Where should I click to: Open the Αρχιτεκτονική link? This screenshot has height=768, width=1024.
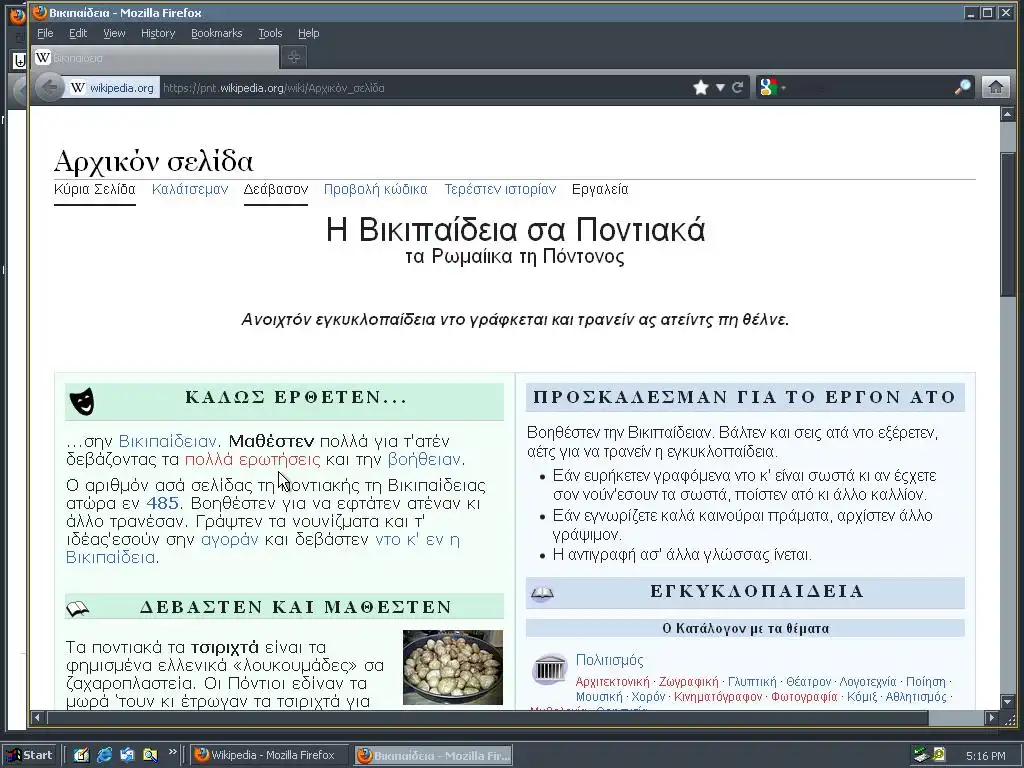pyautogui.click(x=613, y=682)
